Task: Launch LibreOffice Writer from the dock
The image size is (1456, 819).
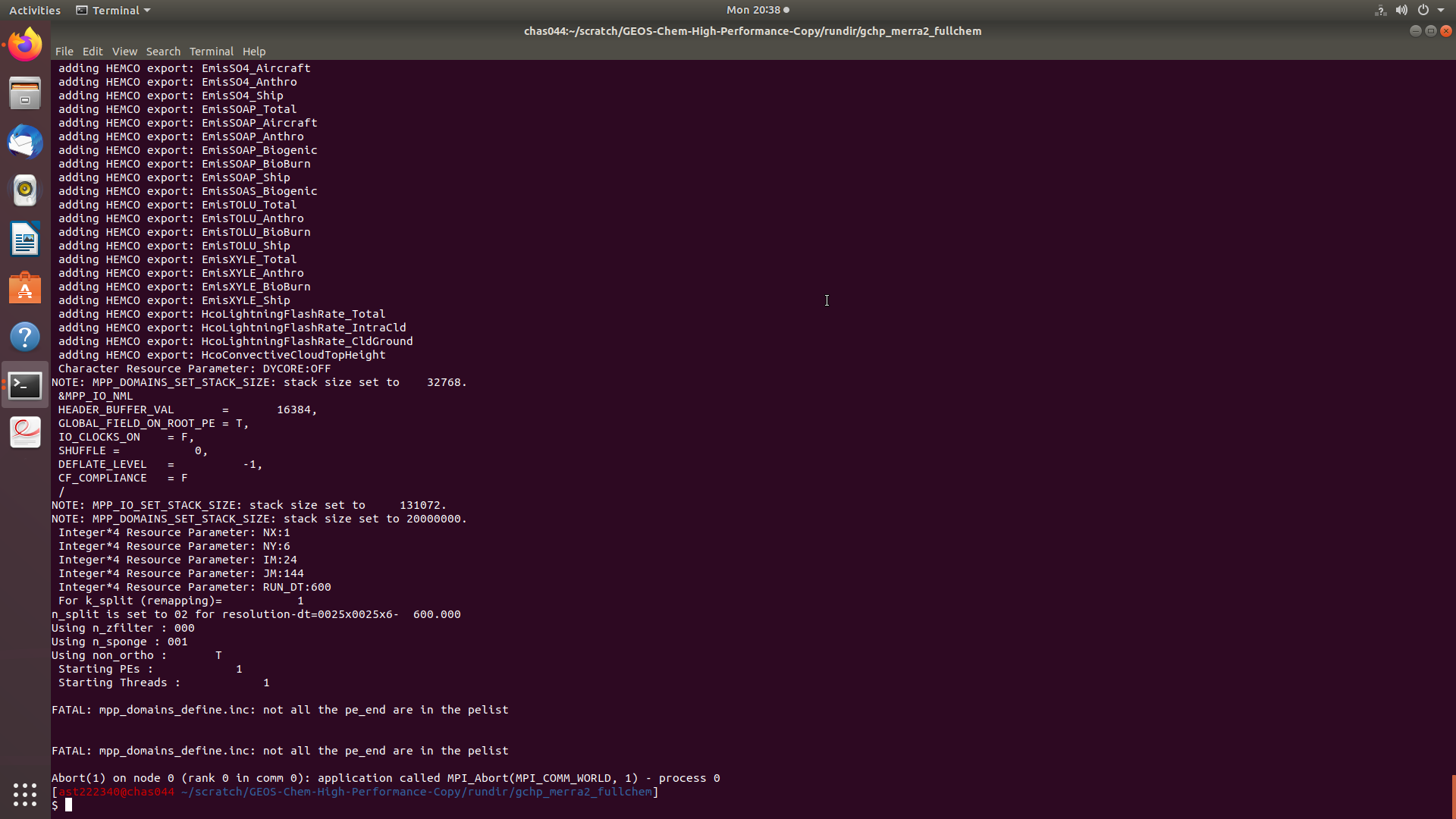Action: 25,239
